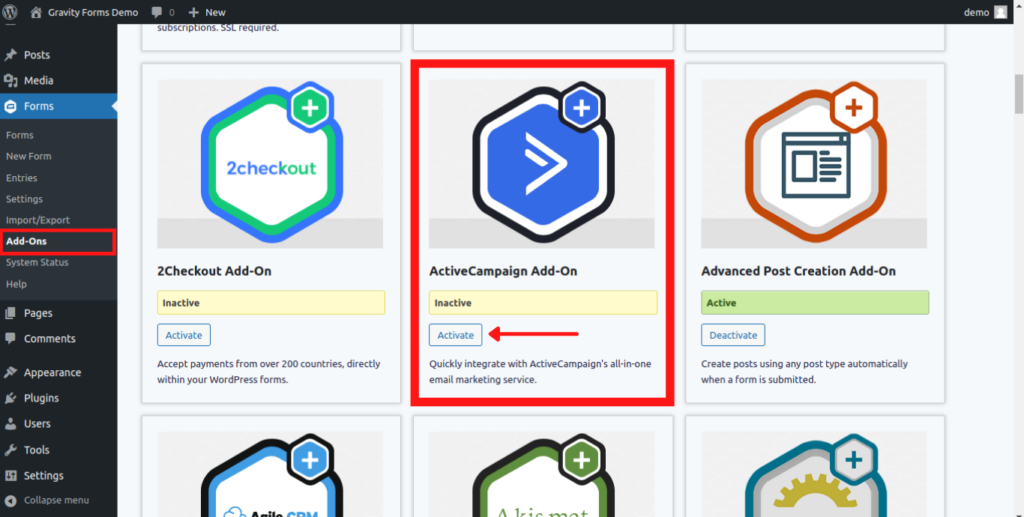Click the Media icon in sidebar

(x=10, y=81)
